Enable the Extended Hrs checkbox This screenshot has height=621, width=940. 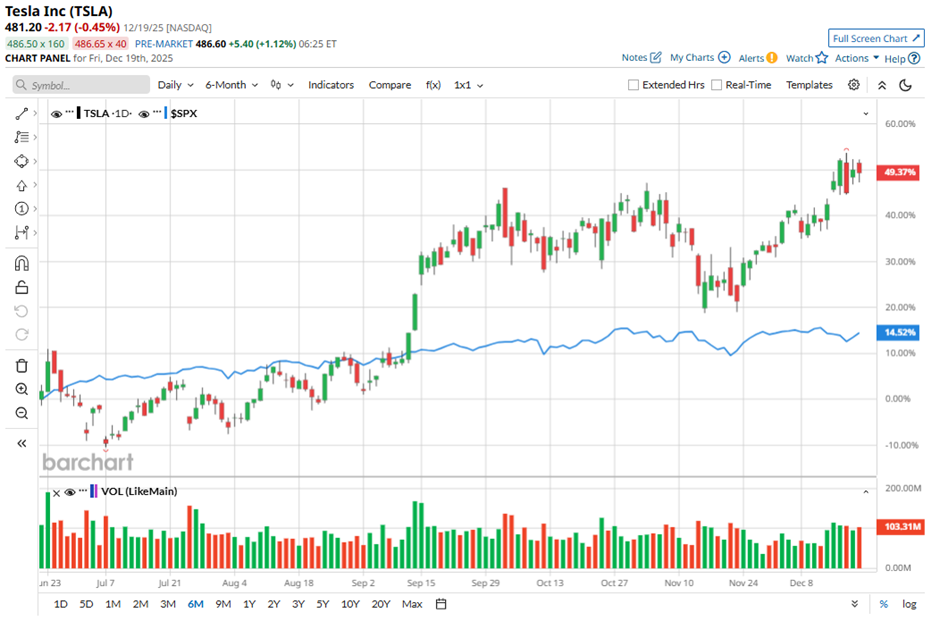pos(633,85)
